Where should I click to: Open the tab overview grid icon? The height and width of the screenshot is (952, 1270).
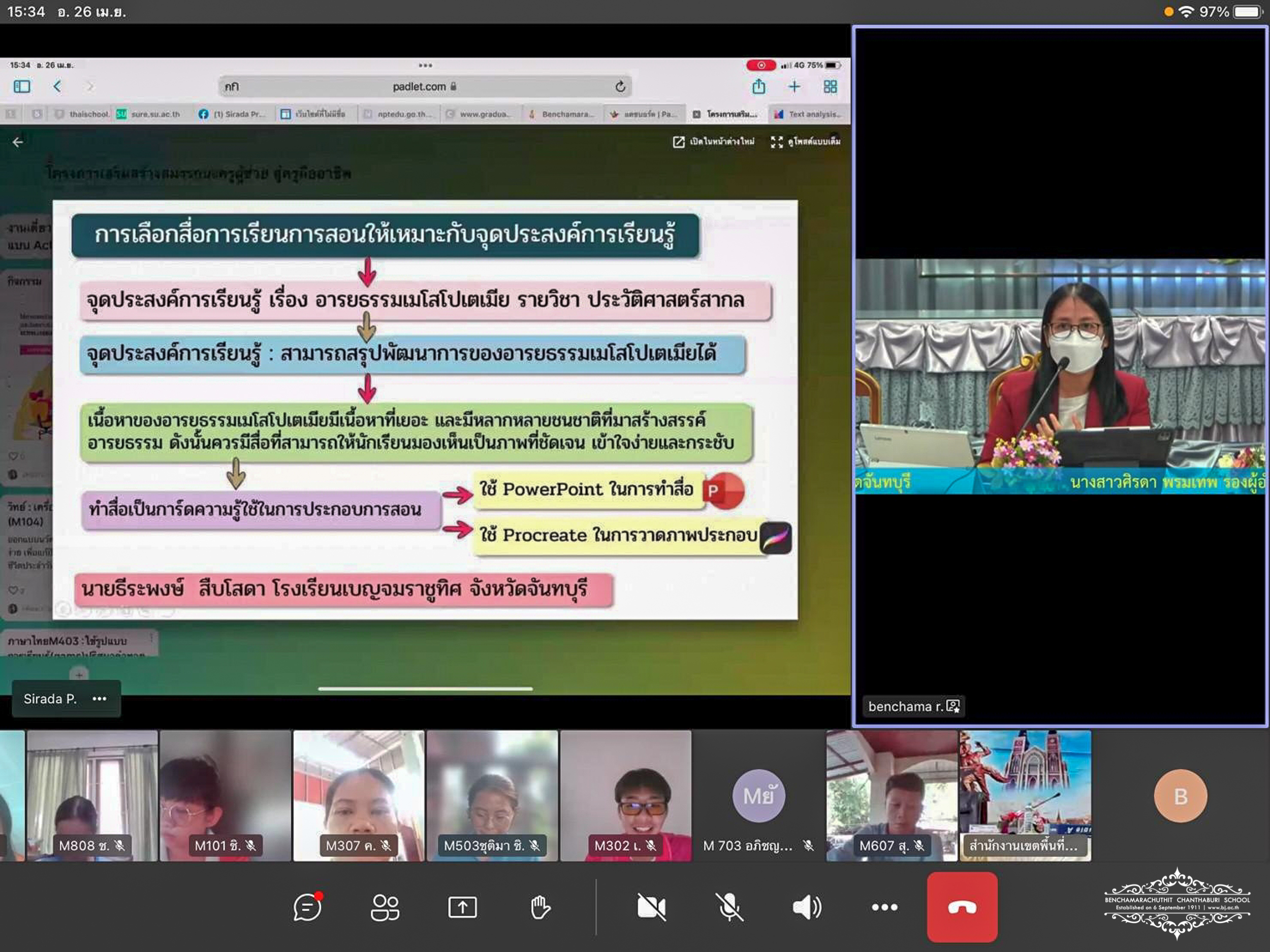(830, 87)
